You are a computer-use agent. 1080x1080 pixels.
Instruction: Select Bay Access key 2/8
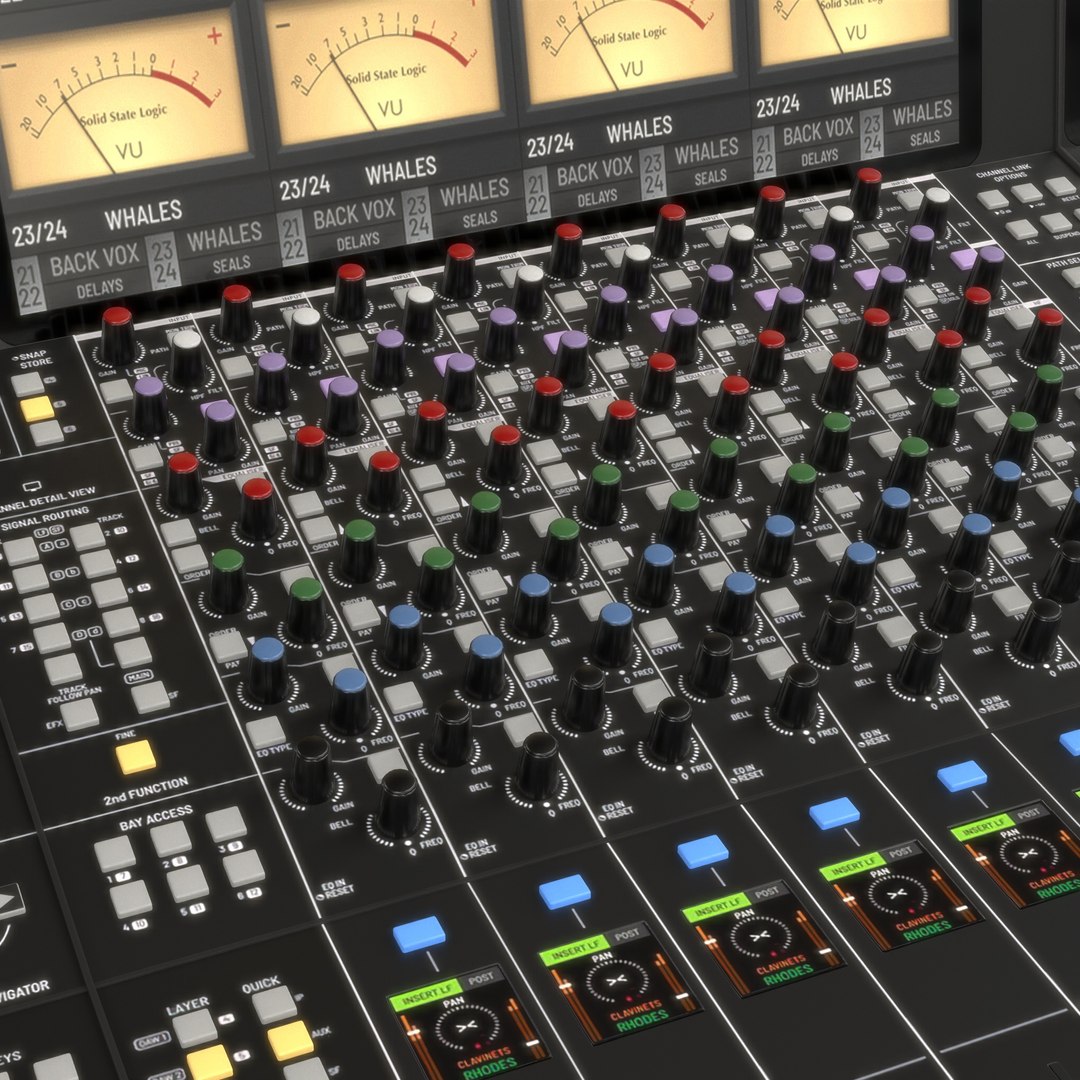coord(171,838)
